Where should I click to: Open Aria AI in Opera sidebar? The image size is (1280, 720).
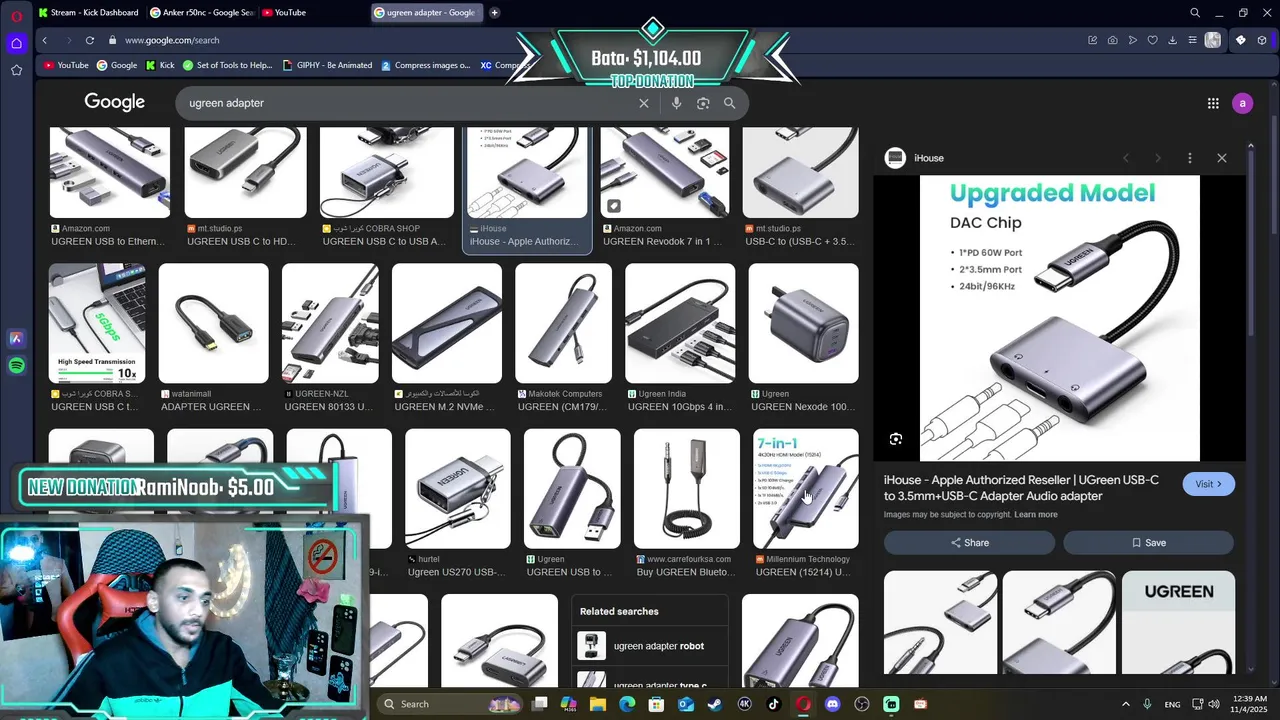click(x=16, y=339)
